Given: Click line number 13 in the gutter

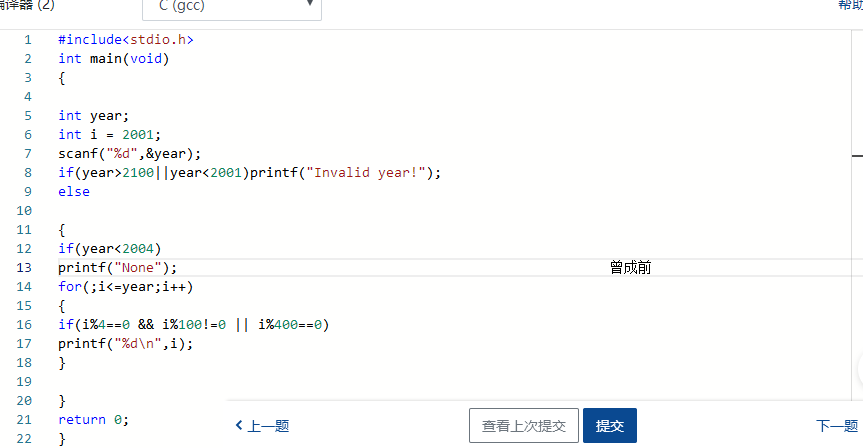Looking at the screenshot, I should click(x=26, y=267).
